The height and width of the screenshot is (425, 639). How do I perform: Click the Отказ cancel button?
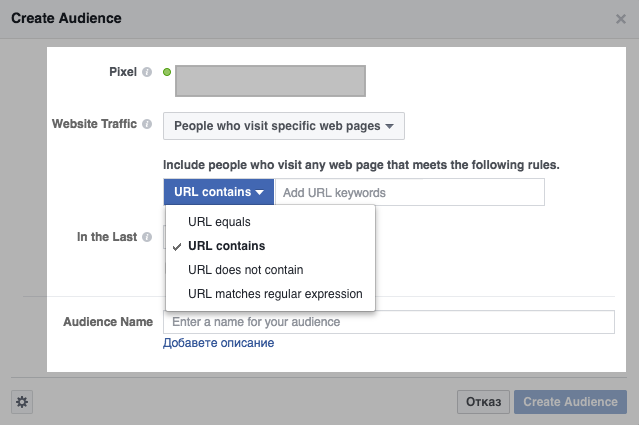pos(483,402)
